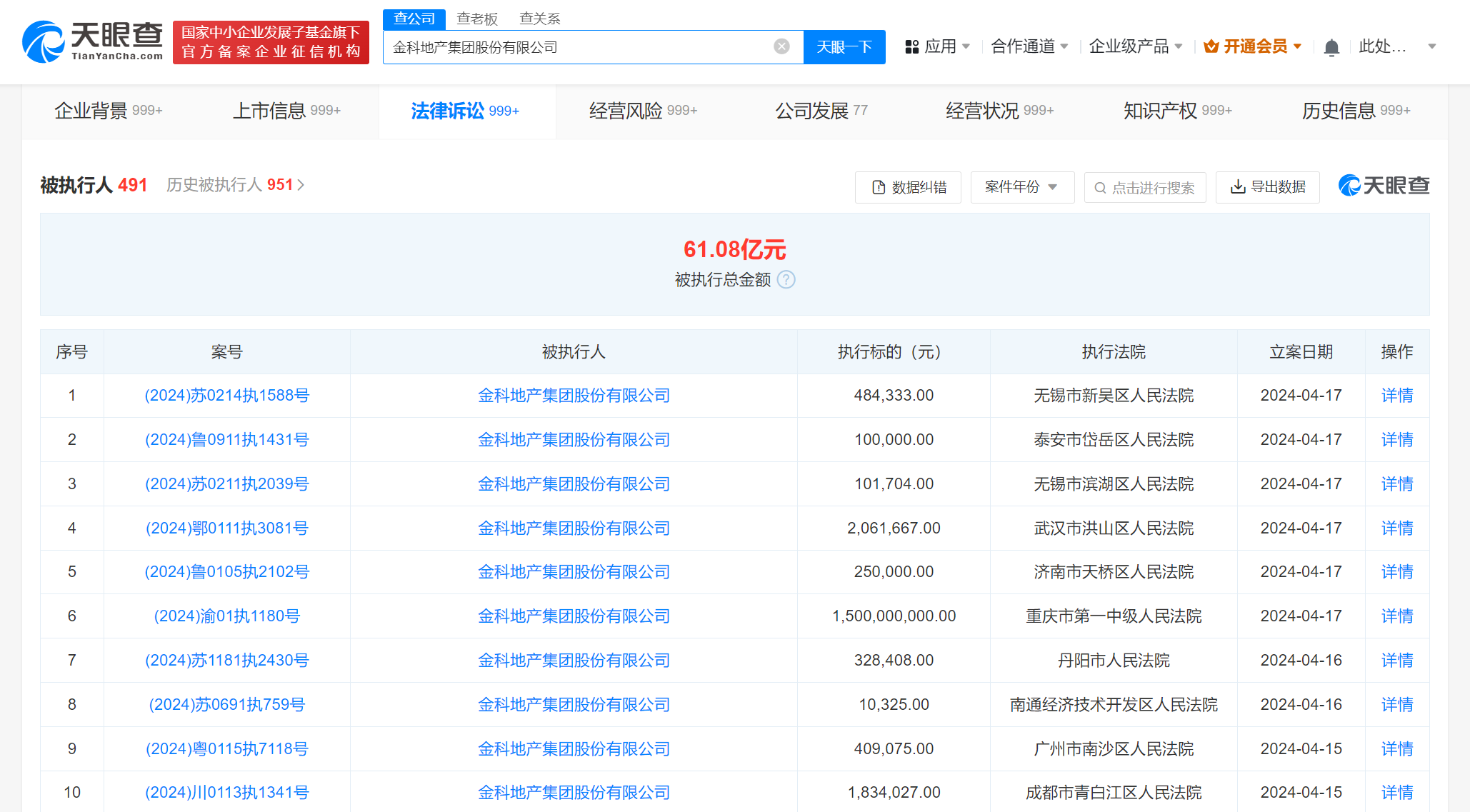Open 详情 for case (2024)渝01执1180号
This screenshot has height=812, width=1470.
[1396, 616]
